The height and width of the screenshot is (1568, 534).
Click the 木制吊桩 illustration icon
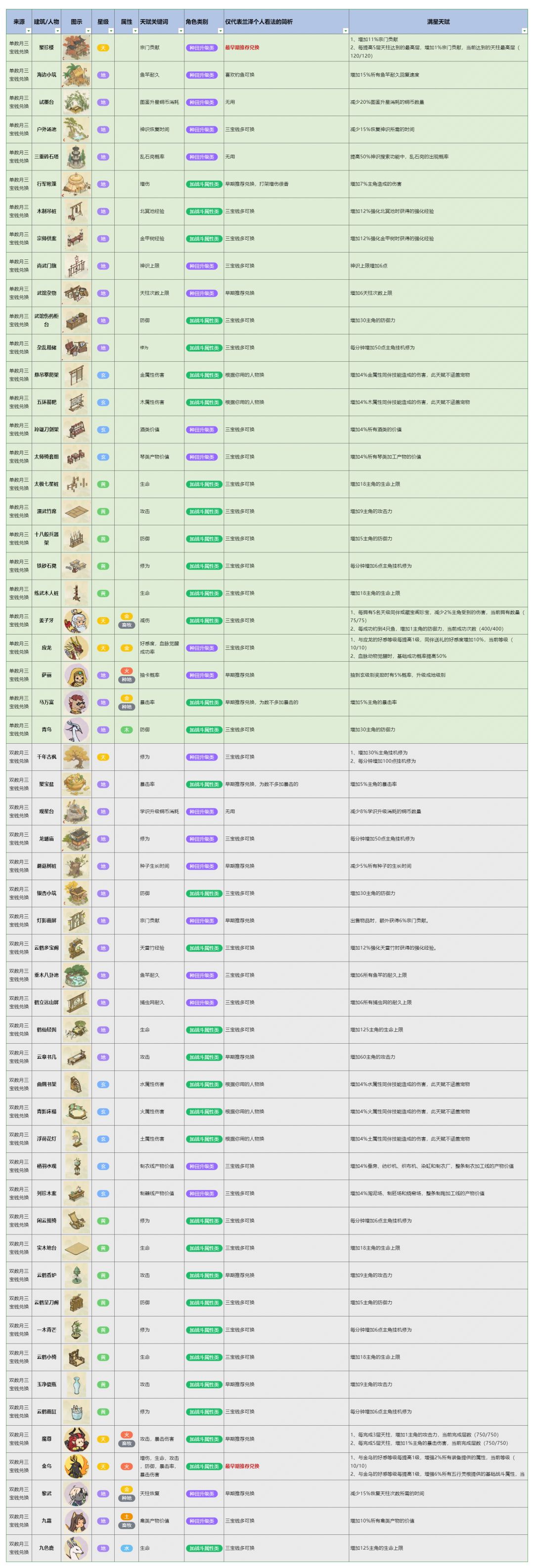(x=76, y=211)
